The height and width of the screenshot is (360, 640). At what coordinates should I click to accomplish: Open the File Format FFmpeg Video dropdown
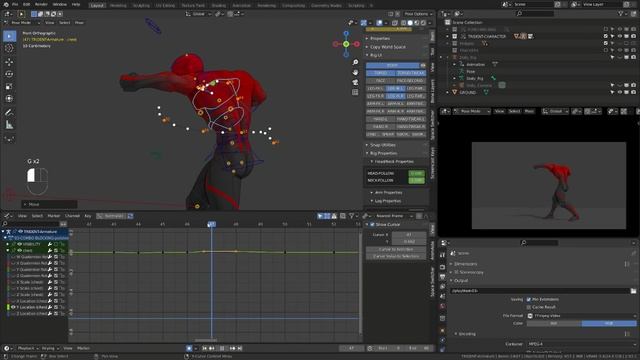click(581, 316)
